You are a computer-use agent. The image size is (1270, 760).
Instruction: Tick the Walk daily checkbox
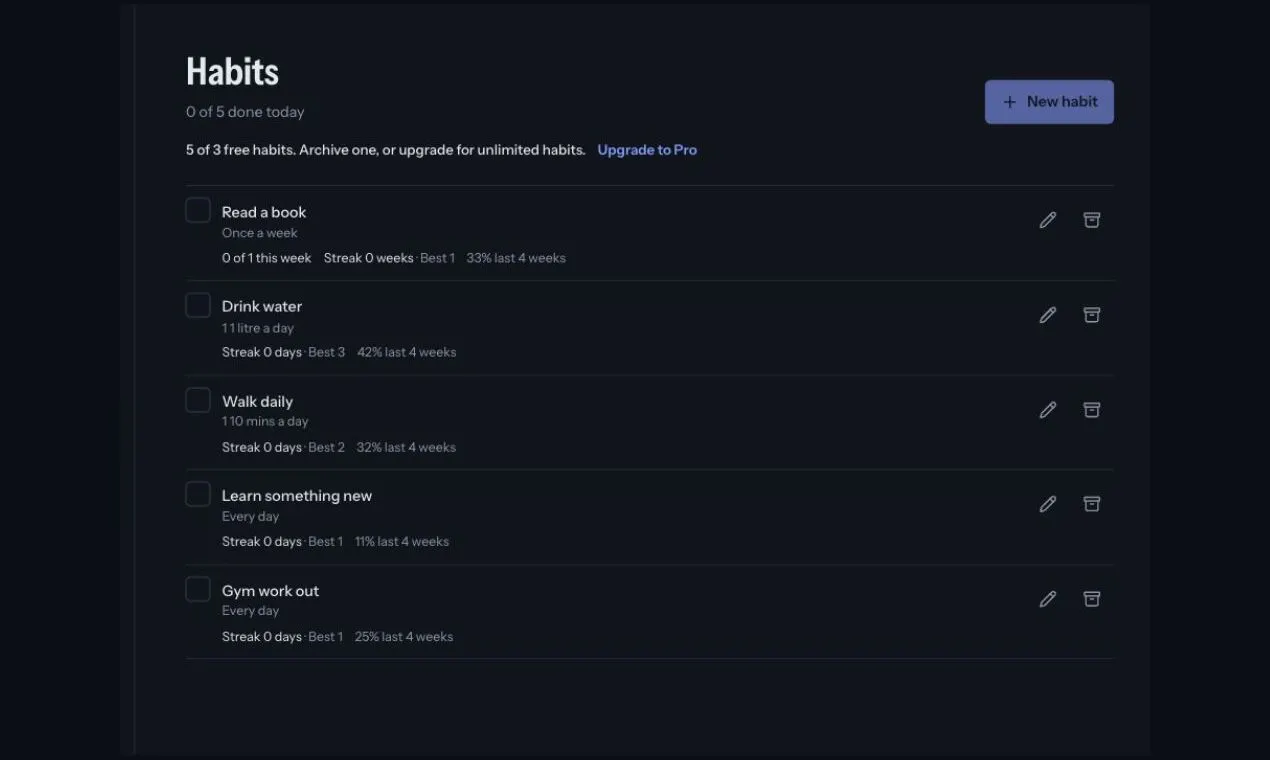point(198,400)
